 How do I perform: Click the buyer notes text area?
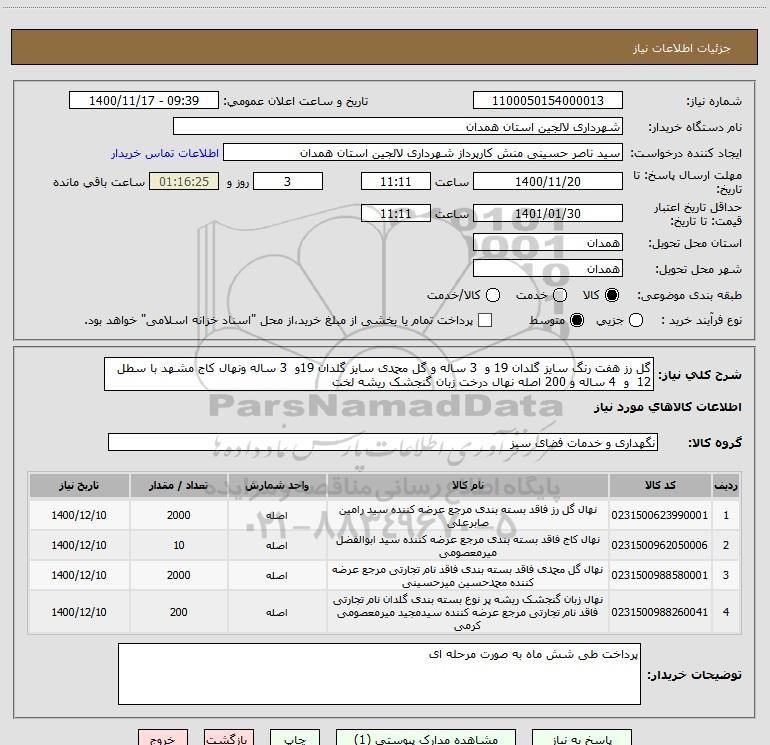point(380,674)
